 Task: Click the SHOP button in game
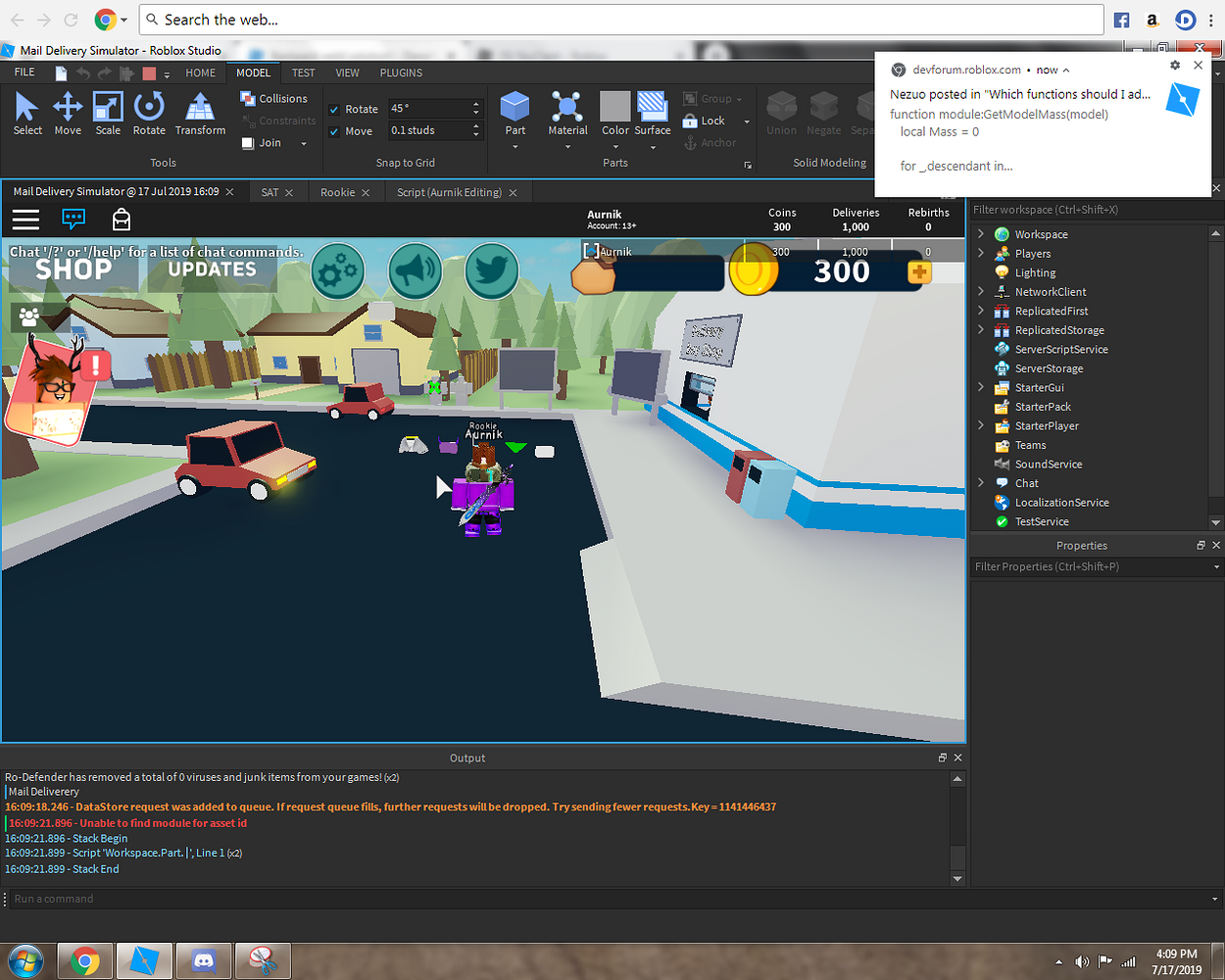coord(73,269)
